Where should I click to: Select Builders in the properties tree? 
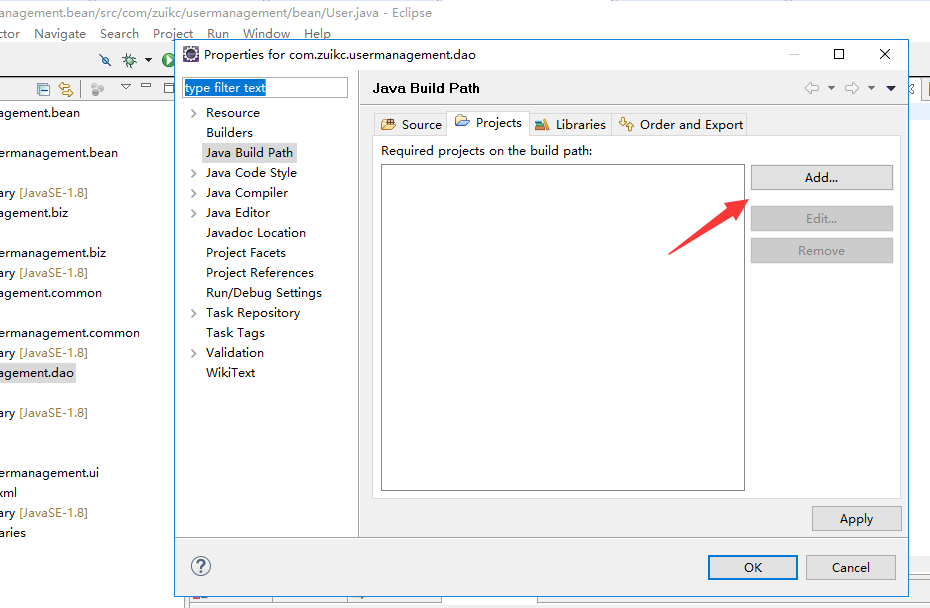[229, 133]
